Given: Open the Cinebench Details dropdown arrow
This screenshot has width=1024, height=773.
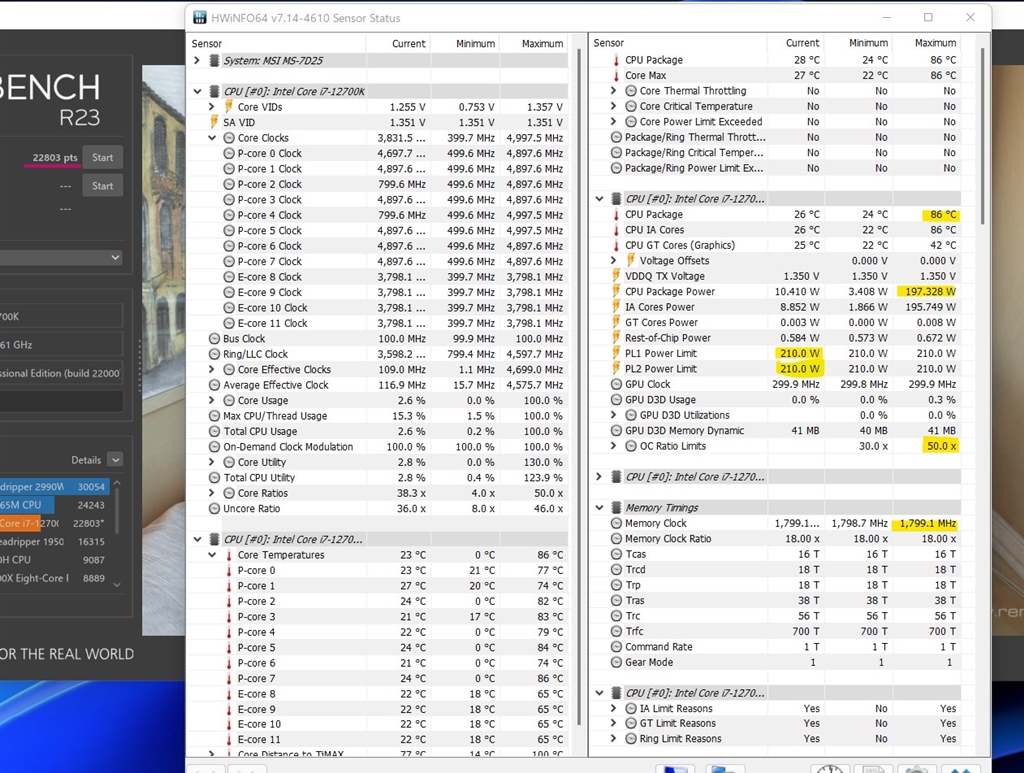Looking at the screenshot, I should tap(115, 460).
